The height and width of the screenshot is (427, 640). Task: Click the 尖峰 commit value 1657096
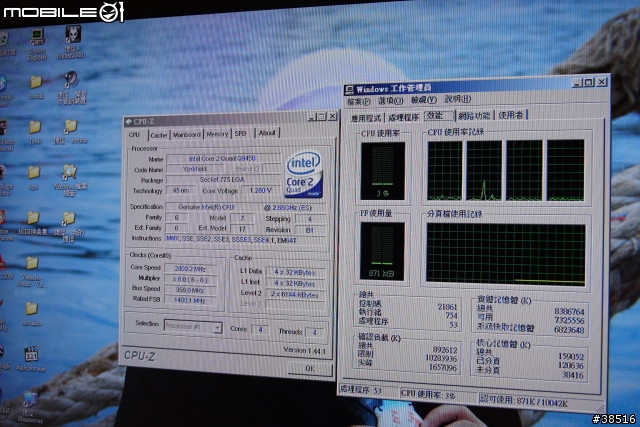(x=443, y=367)
